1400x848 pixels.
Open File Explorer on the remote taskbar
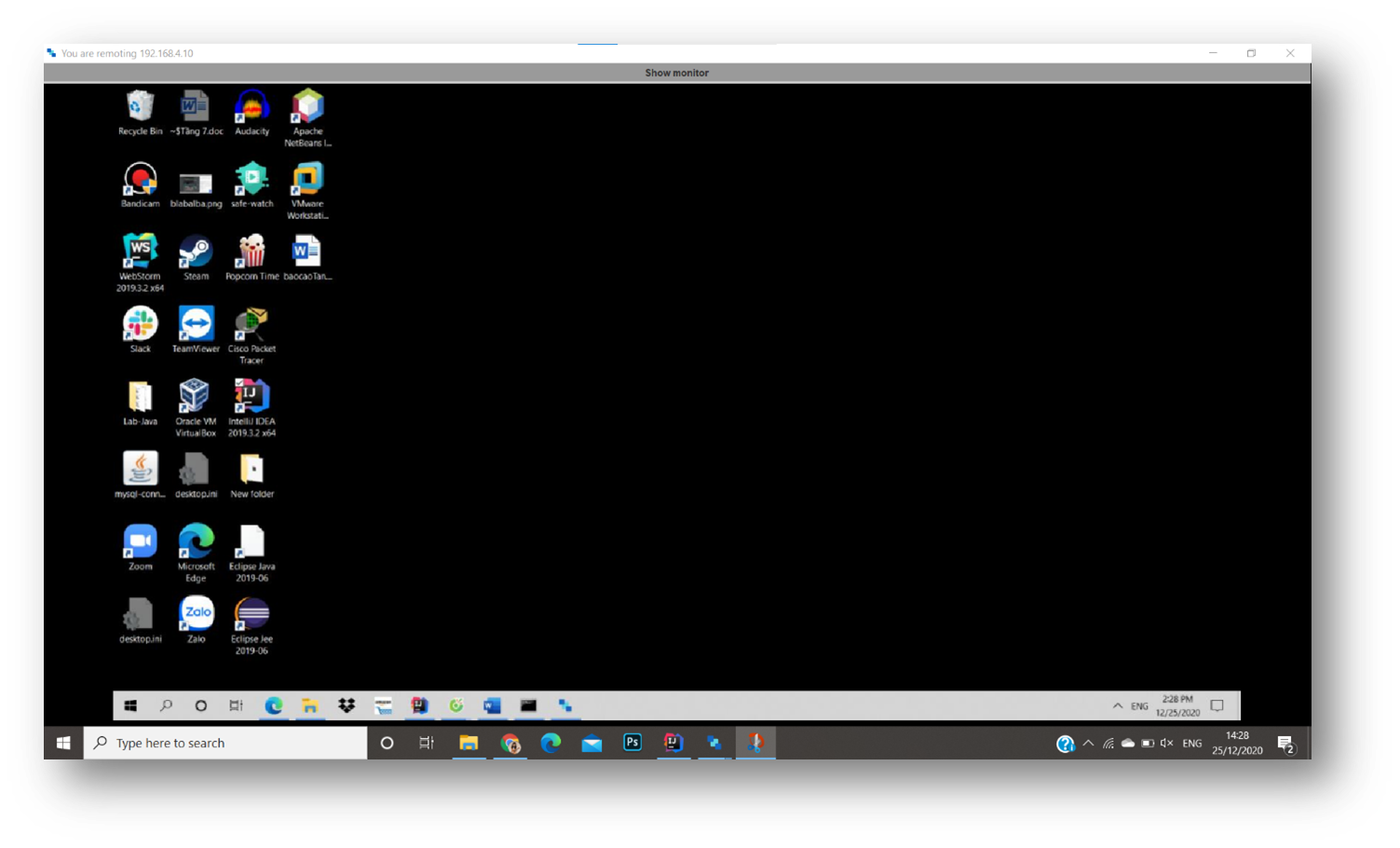(x=309, y=705)
